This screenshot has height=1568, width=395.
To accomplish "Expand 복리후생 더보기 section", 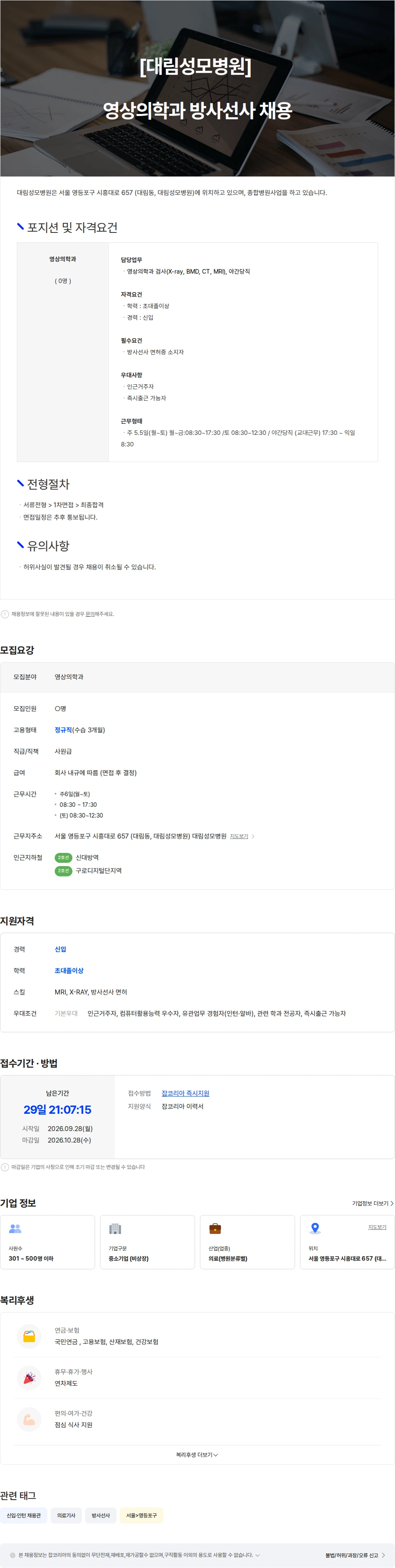I will click(x=197, y=1454).
